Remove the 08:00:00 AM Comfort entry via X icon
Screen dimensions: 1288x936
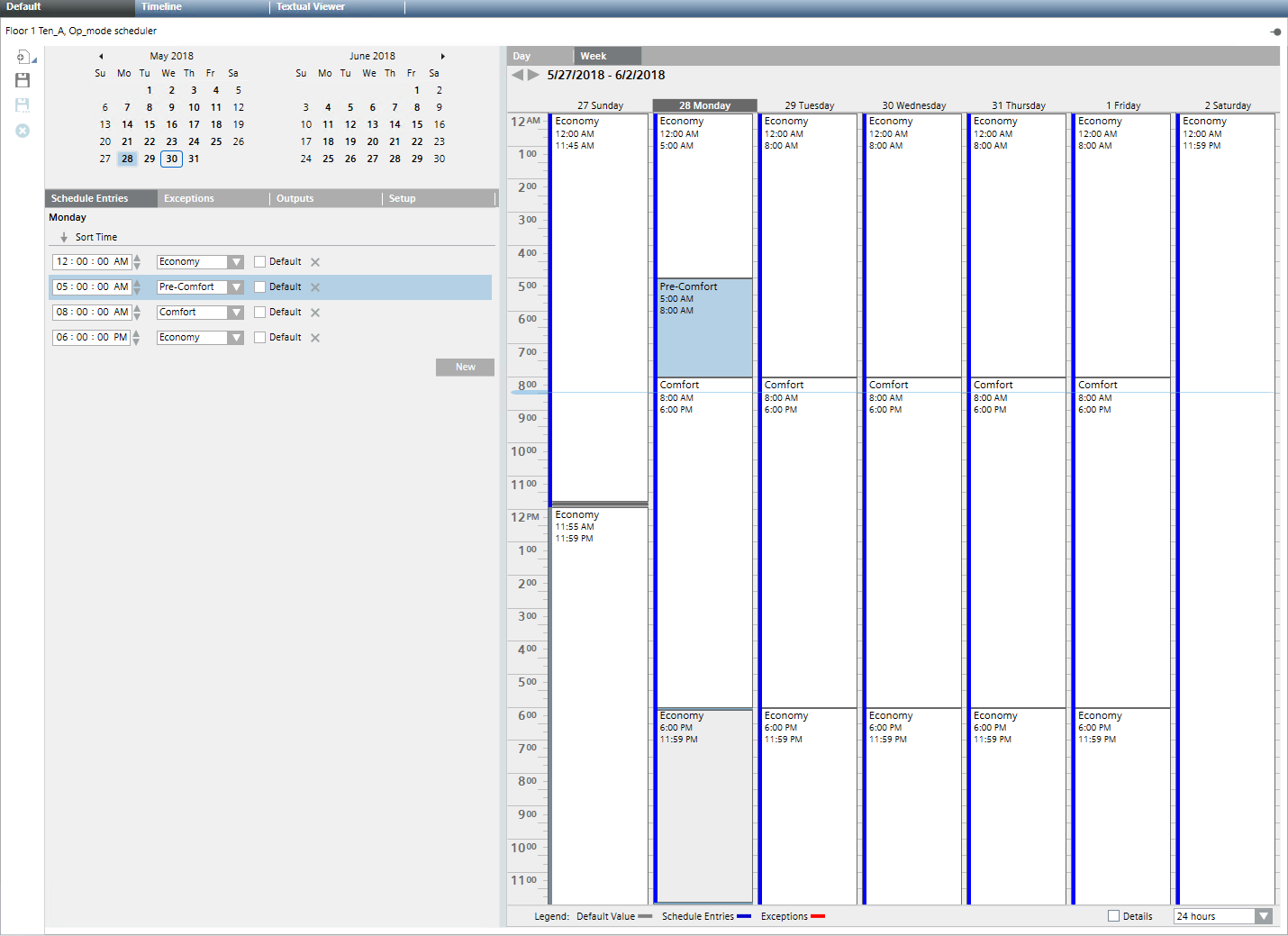[x=315, y=312]
